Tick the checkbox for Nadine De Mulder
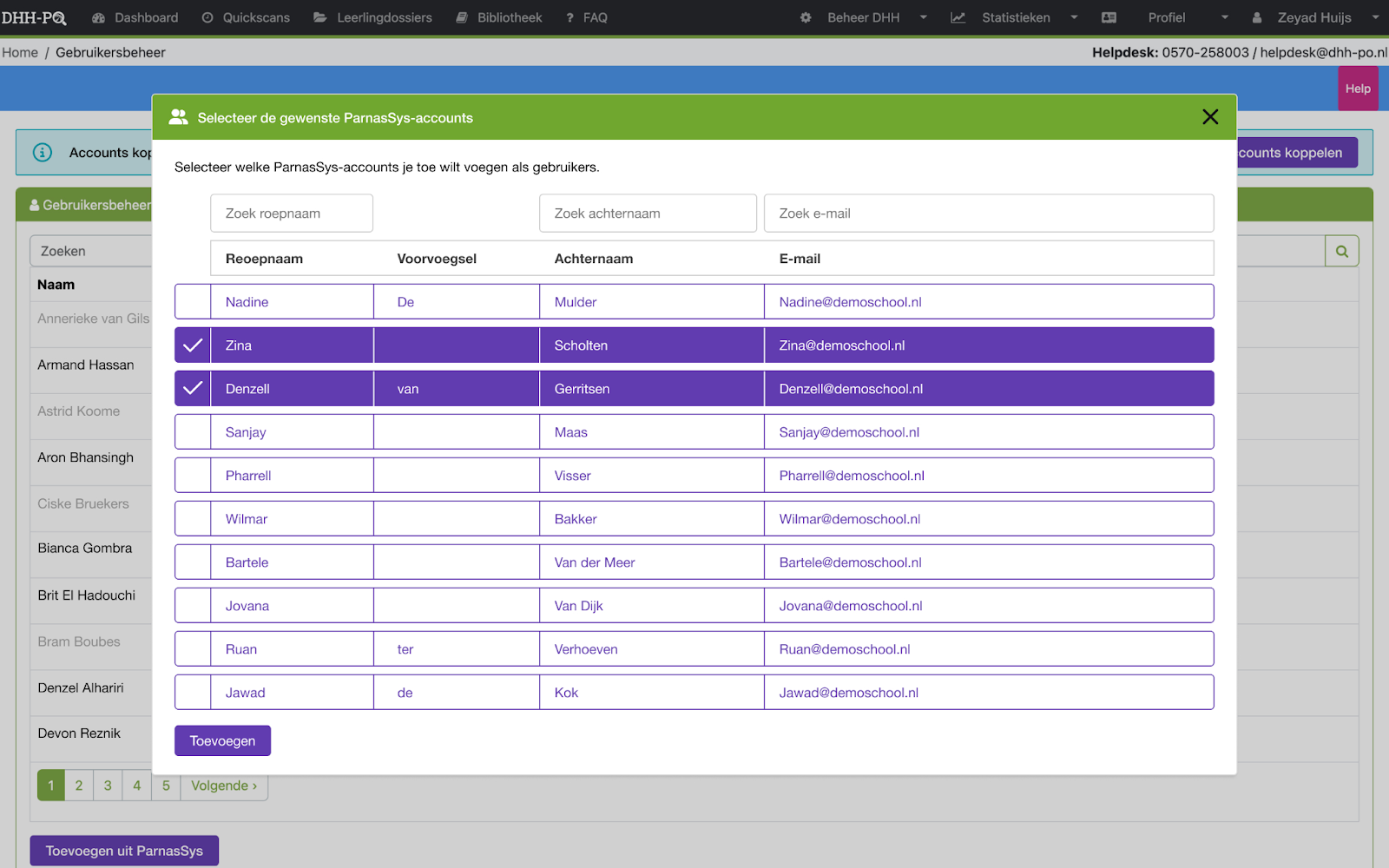The width and height of the screenshot is (1389, 868). (x=193, y=302)
